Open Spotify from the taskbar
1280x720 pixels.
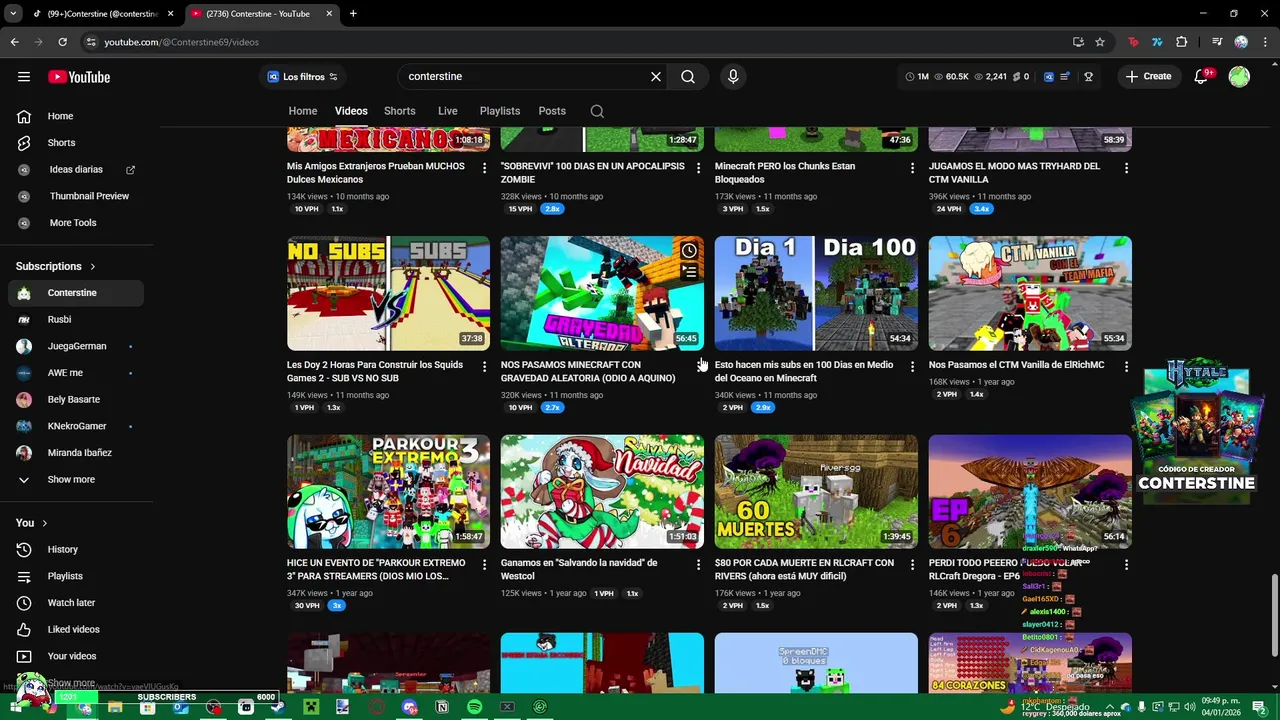pos(474,707)
